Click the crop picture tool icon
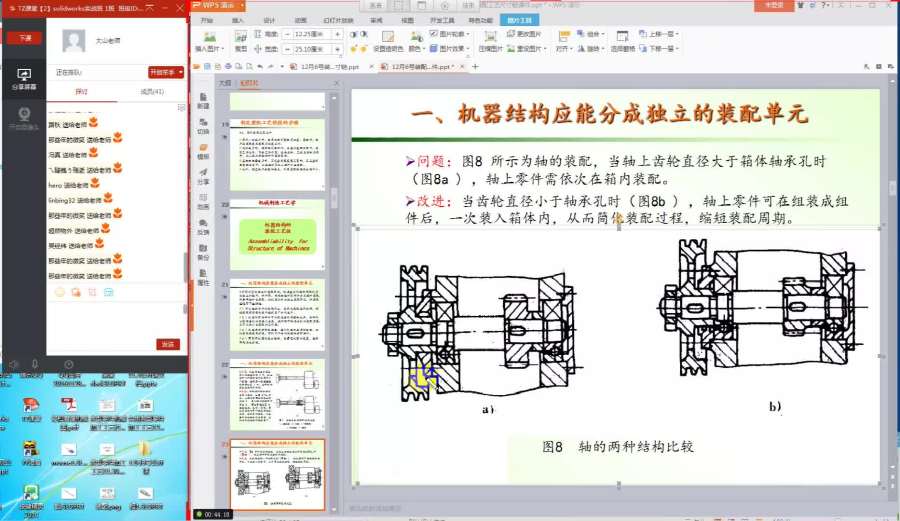Image resolution: width=900 pixels, height=521 pixels. (x=241, y=41)
